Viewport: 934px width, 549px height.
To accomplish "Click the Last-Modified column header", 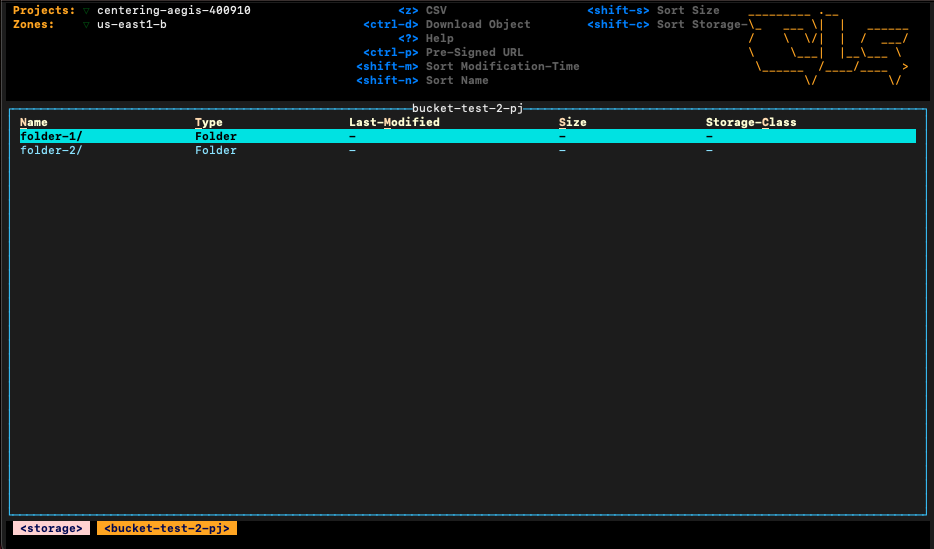I will tap(394, 122).
